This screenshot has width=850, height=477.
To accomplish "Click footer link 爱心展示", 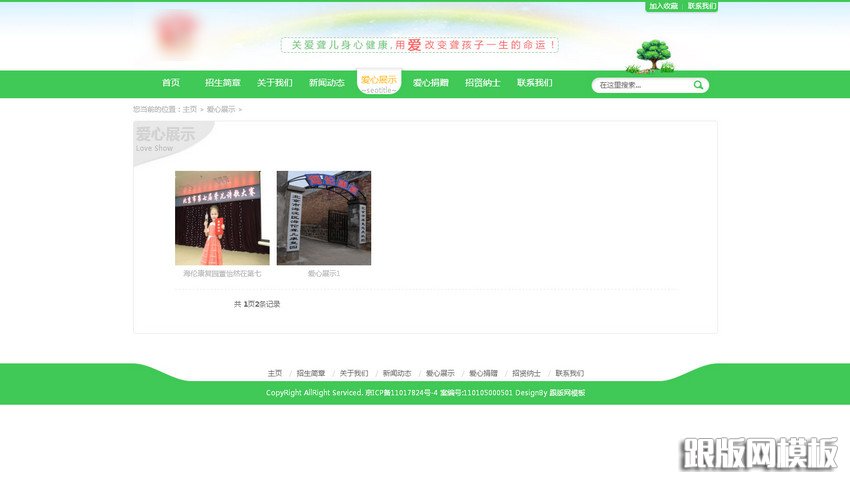I will (440, 373).
